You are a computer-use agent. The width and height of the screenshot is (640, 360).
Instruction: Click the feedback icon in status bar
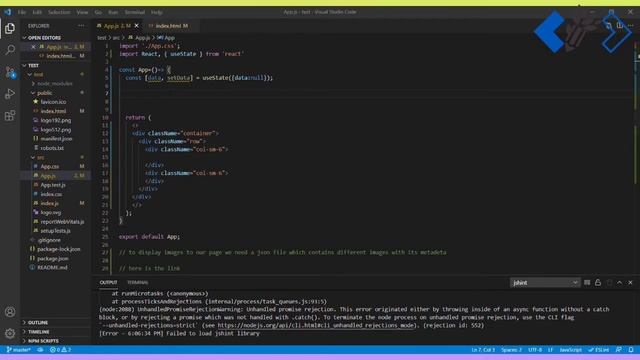click(619, 350)
